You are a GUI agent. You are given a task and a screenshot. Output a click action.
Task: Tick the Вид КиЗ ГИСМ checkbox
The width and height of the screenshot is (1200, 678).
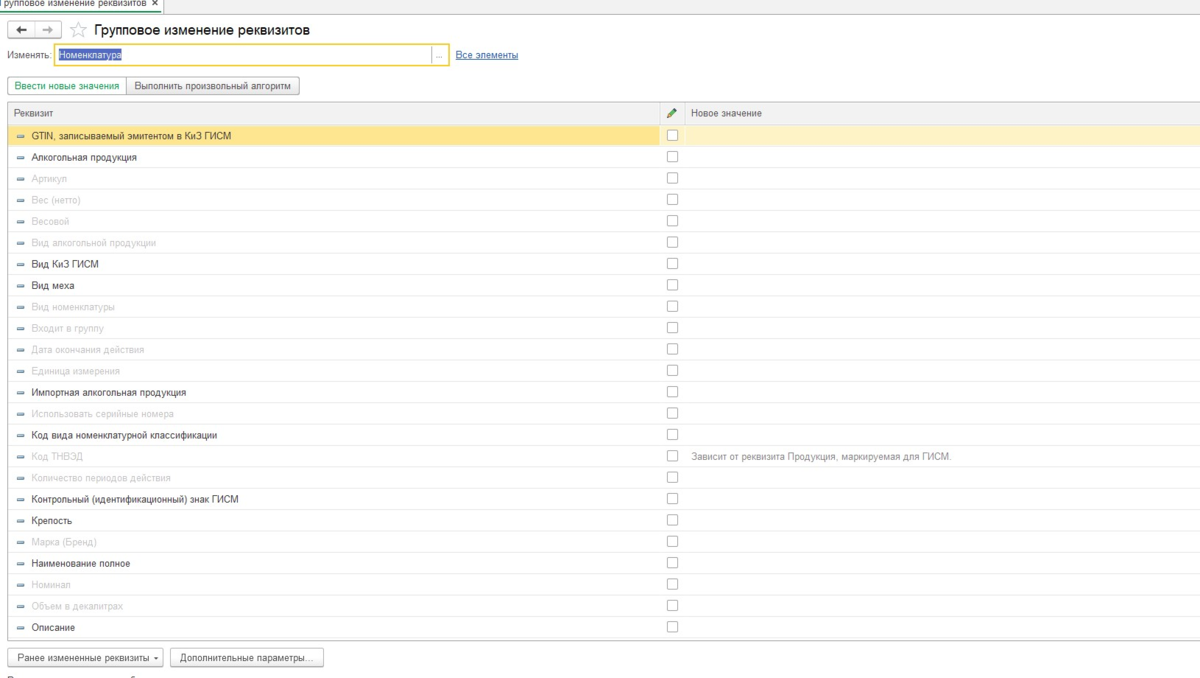pos(672,264)
